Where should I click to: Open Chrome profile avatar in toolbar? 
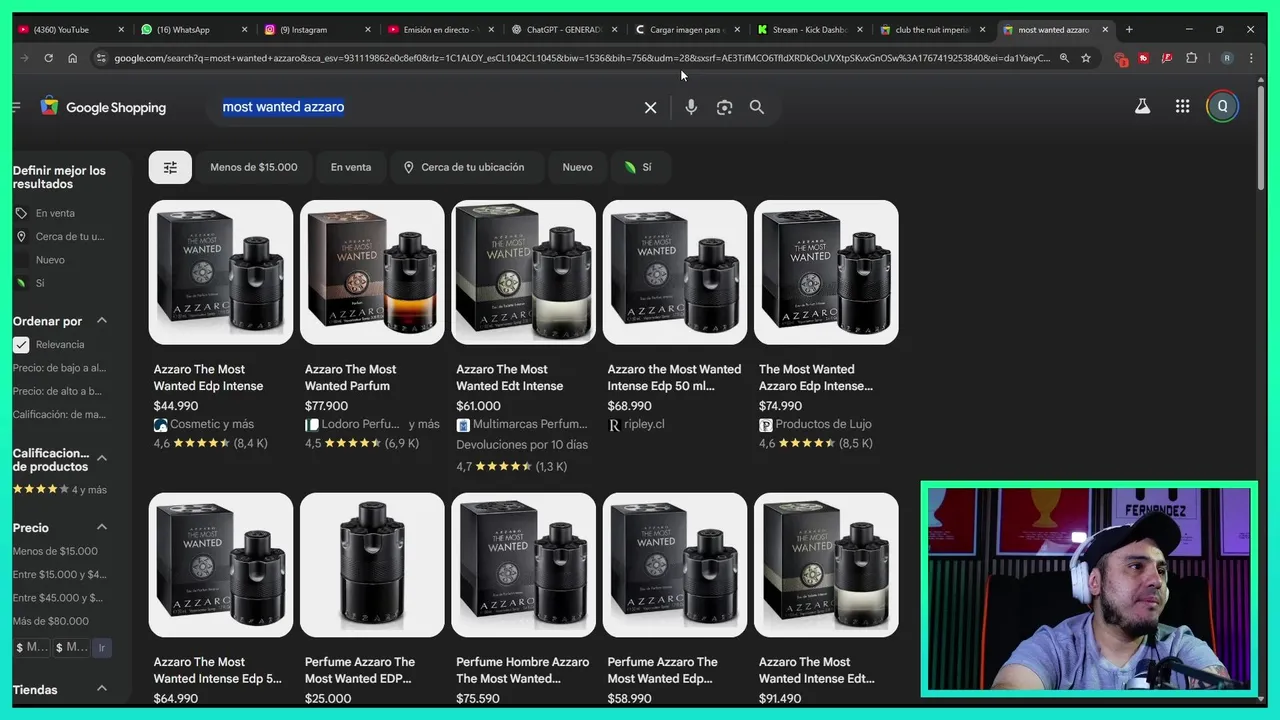tap(1227, 58)
